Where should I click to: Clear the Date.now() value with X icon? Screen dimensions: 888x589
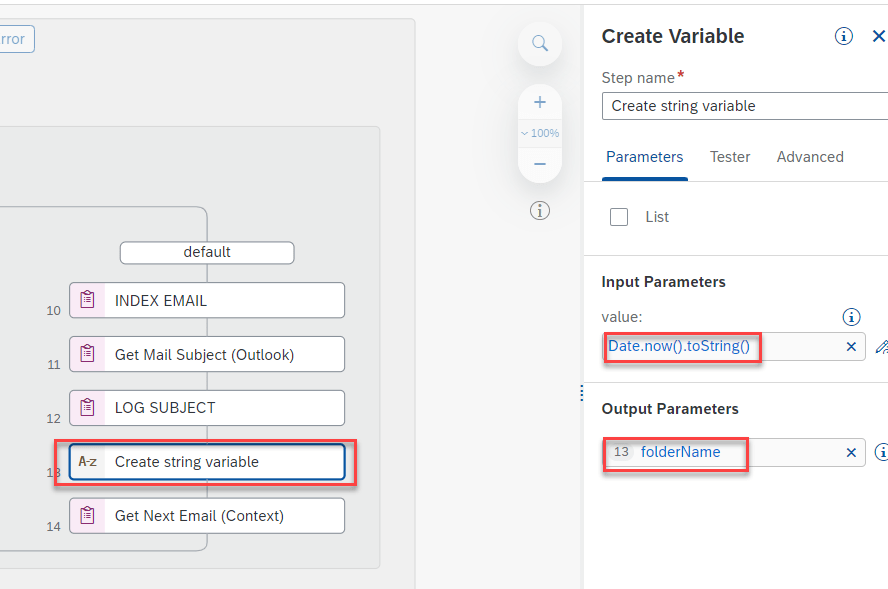851,347
